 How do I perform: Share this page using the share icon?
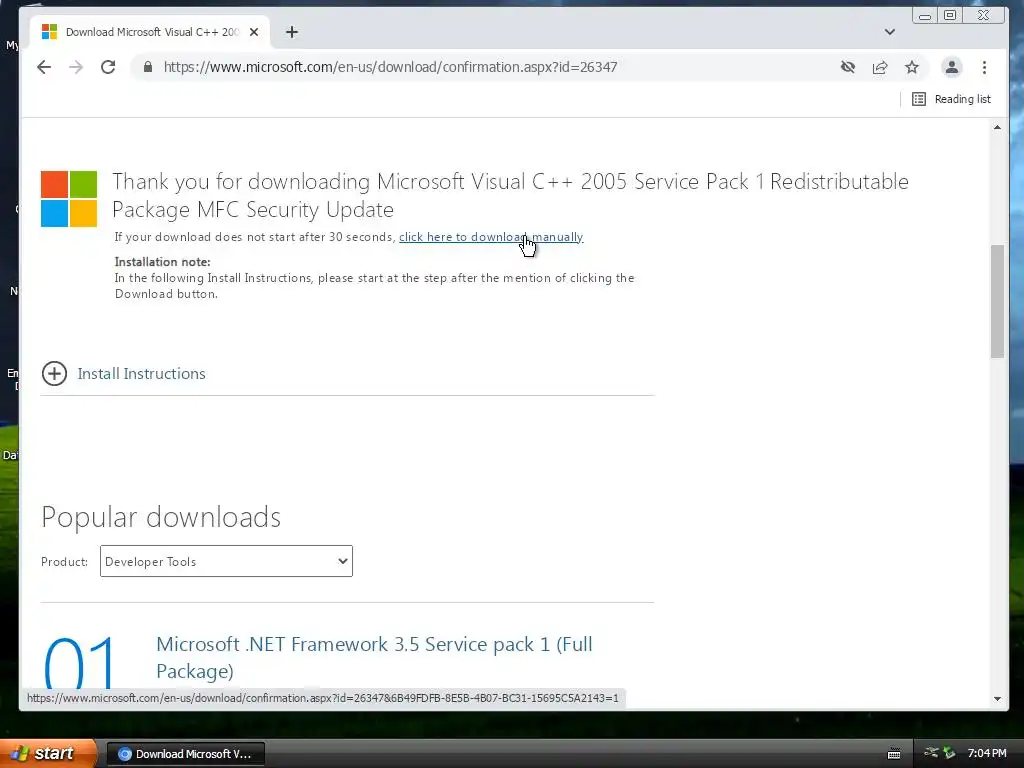tap(880, 67)
